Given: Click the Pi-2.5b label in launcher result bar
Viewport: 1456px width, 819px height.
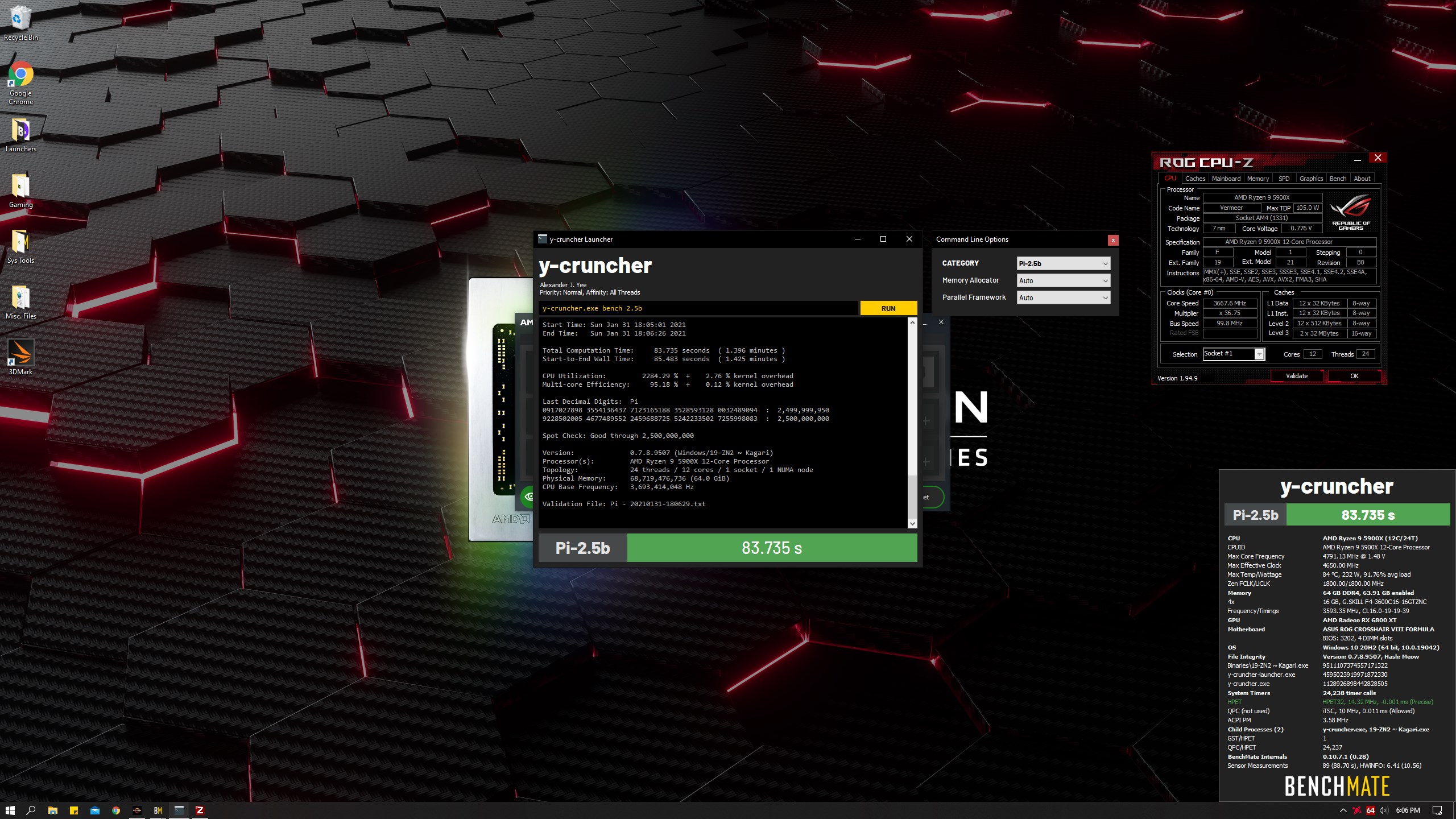Looking at the screenshot, I should pos(582,548).
